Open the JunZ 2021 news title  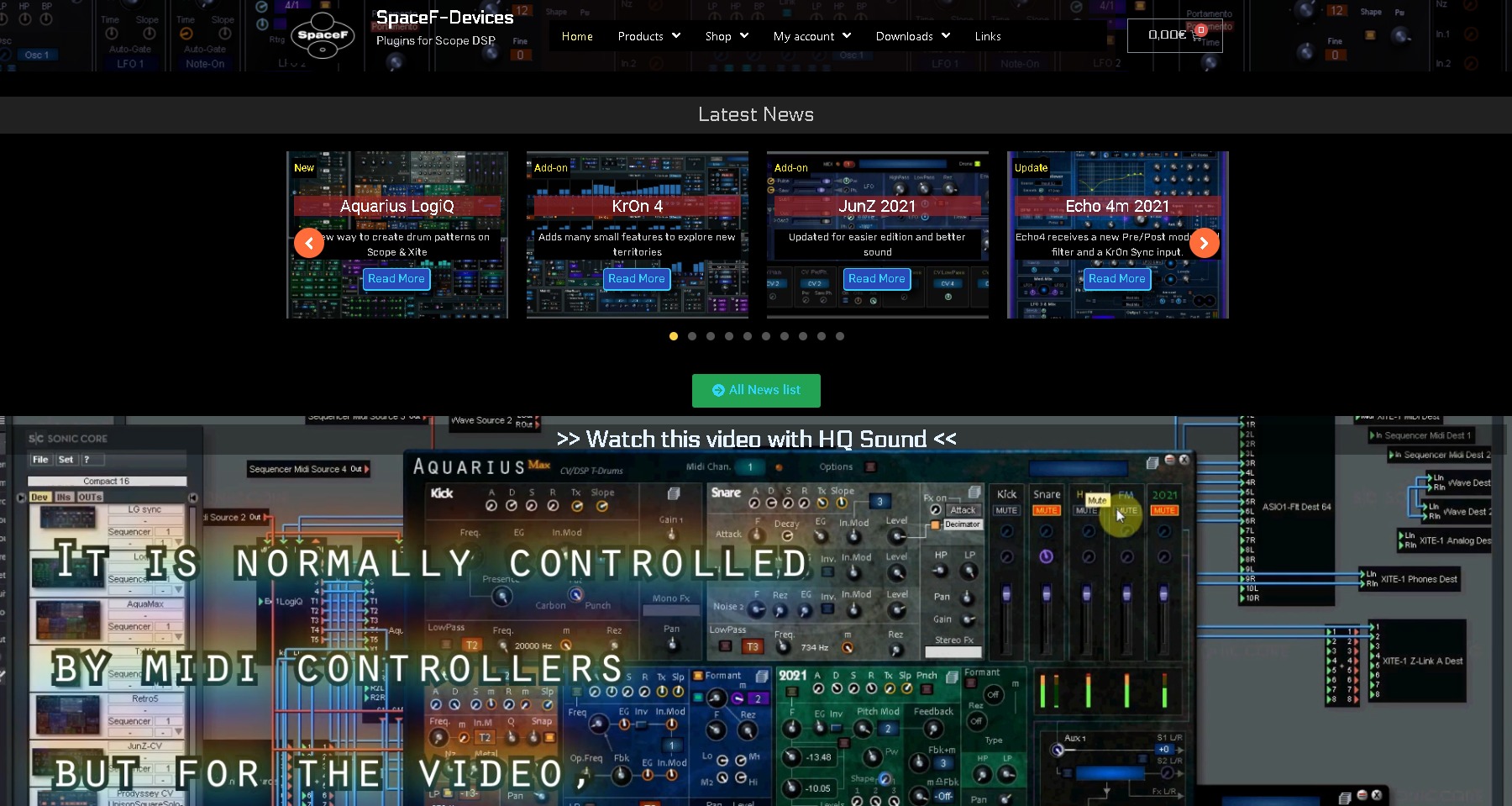[877, 206]
